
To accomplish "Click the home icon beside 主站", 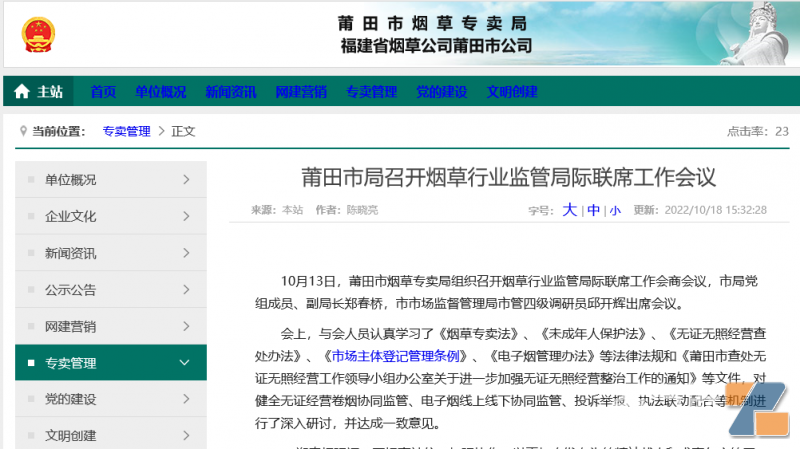I will [22, 92].
